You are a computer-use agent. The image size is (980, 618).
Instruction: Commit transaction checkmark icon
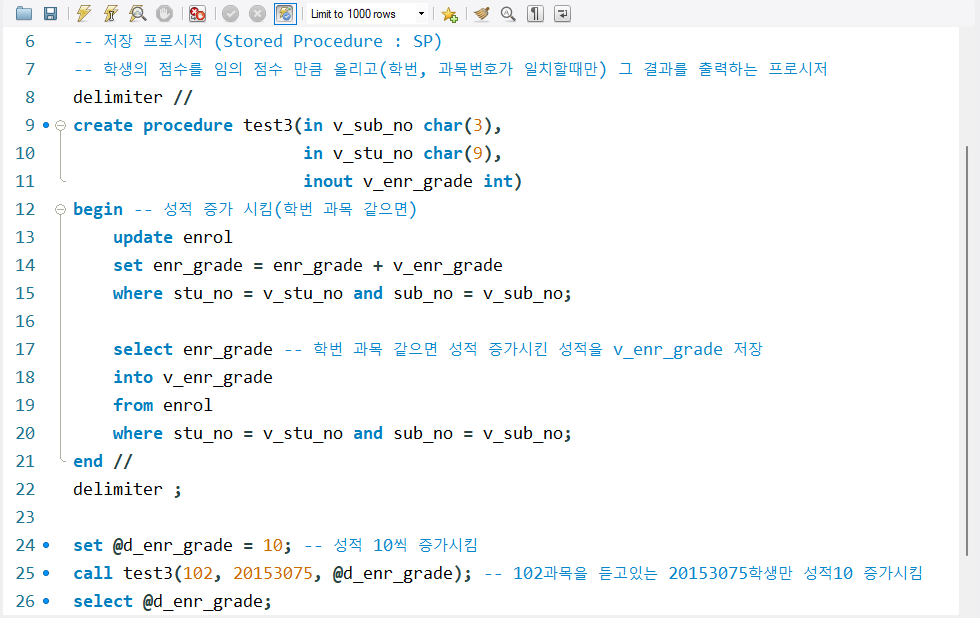tap(231, 13)
